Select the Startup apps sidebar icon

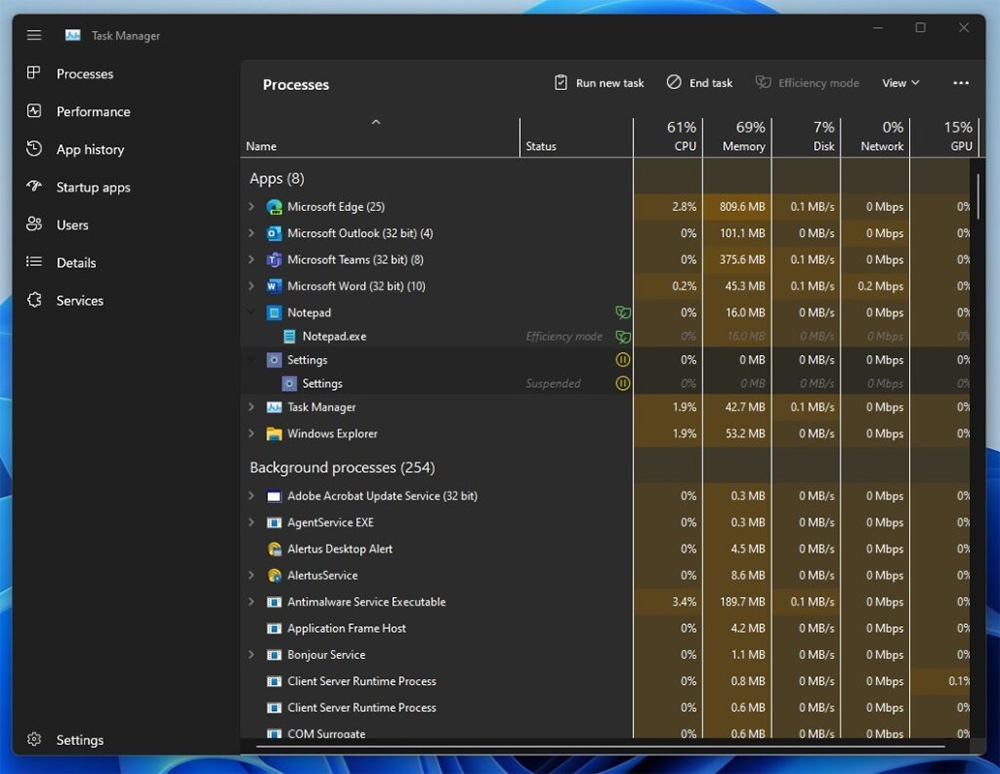click(x=34, y=187)
